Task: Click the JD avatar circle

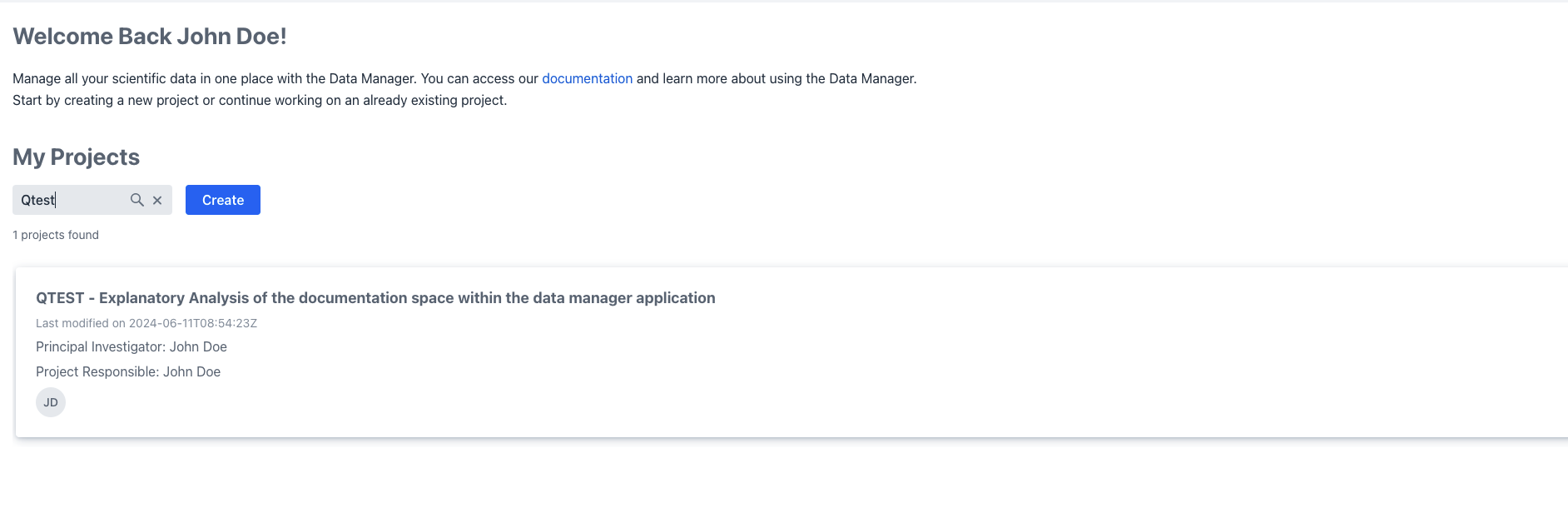Action: point(51,402)
